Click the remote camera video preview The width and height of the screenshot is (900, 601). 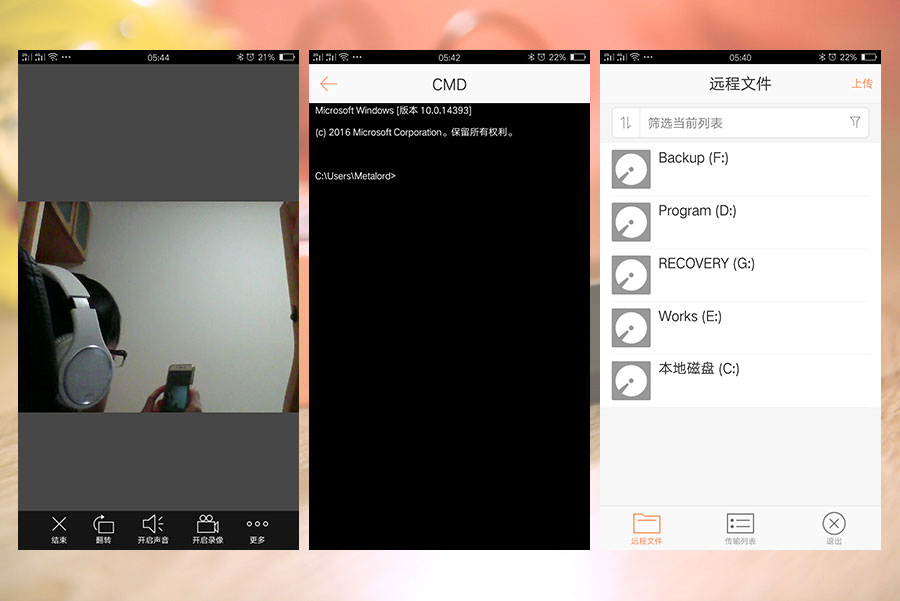point(158,306)
